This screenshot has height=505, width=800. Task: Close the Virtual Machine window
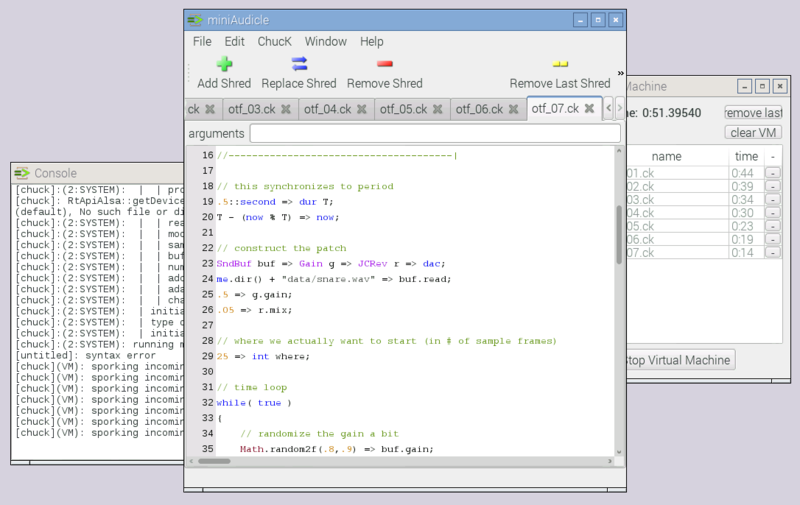[780, 86]
